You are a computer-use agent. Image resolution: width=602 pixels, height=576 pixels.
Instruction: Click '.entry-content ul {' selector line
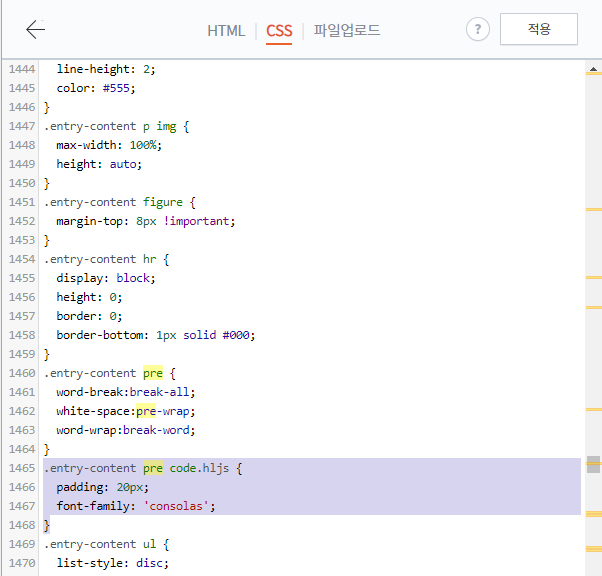[x=106, y=544]
